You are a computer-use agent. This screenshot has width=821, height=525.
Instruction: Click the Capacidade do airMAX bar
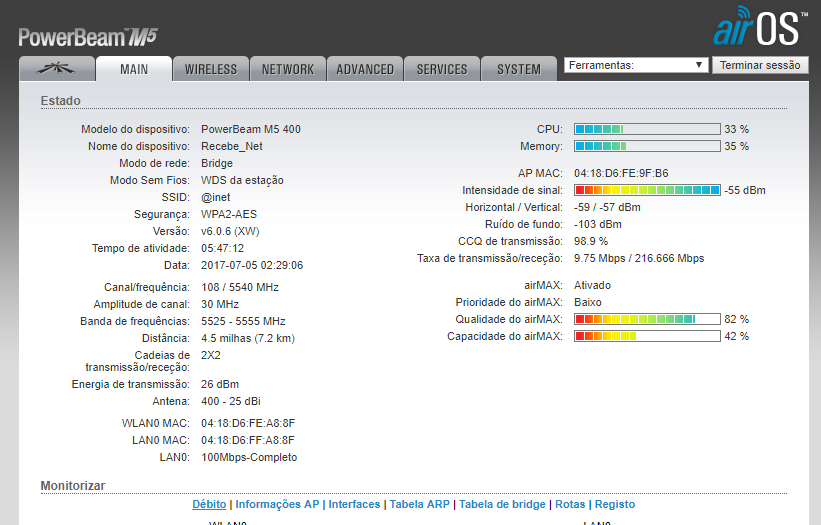647,336
